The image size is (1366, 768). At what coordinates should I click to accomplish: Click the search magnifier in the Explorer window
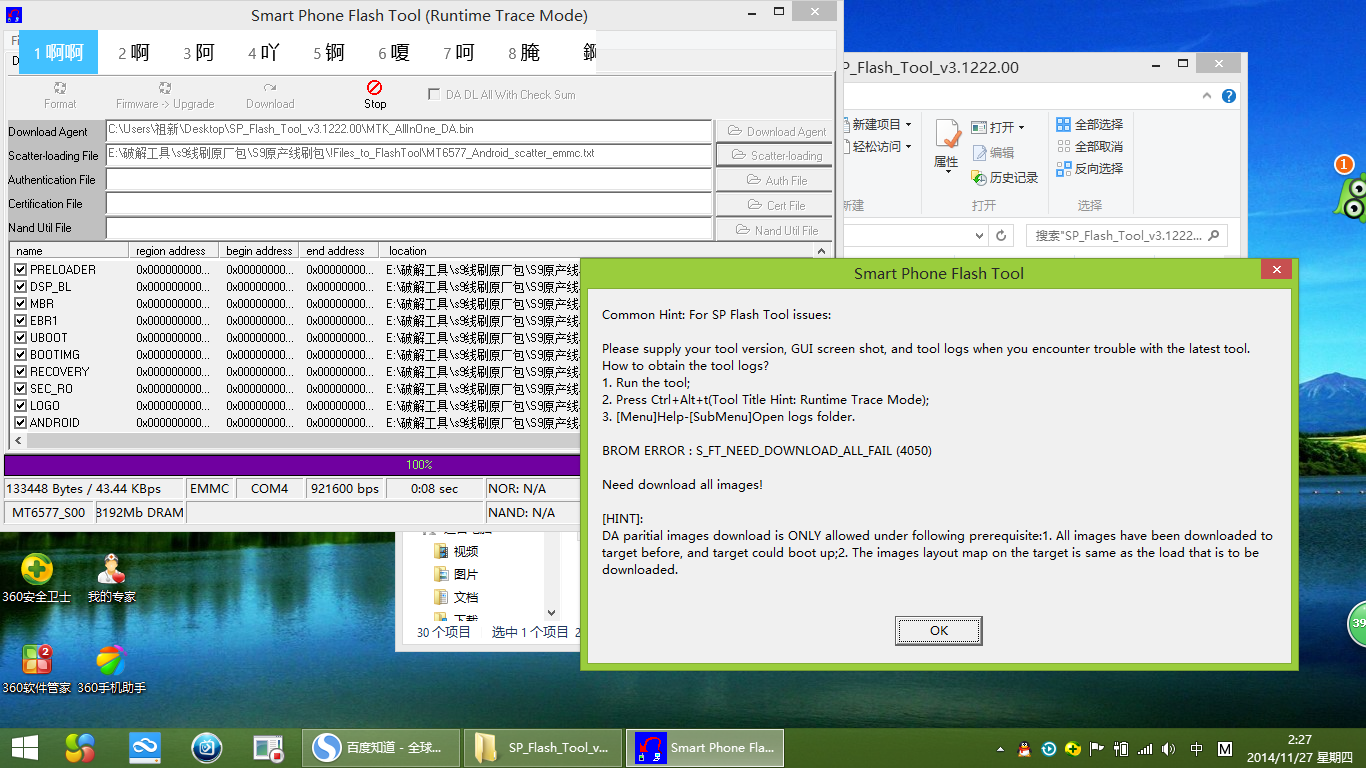[1214, 236]
